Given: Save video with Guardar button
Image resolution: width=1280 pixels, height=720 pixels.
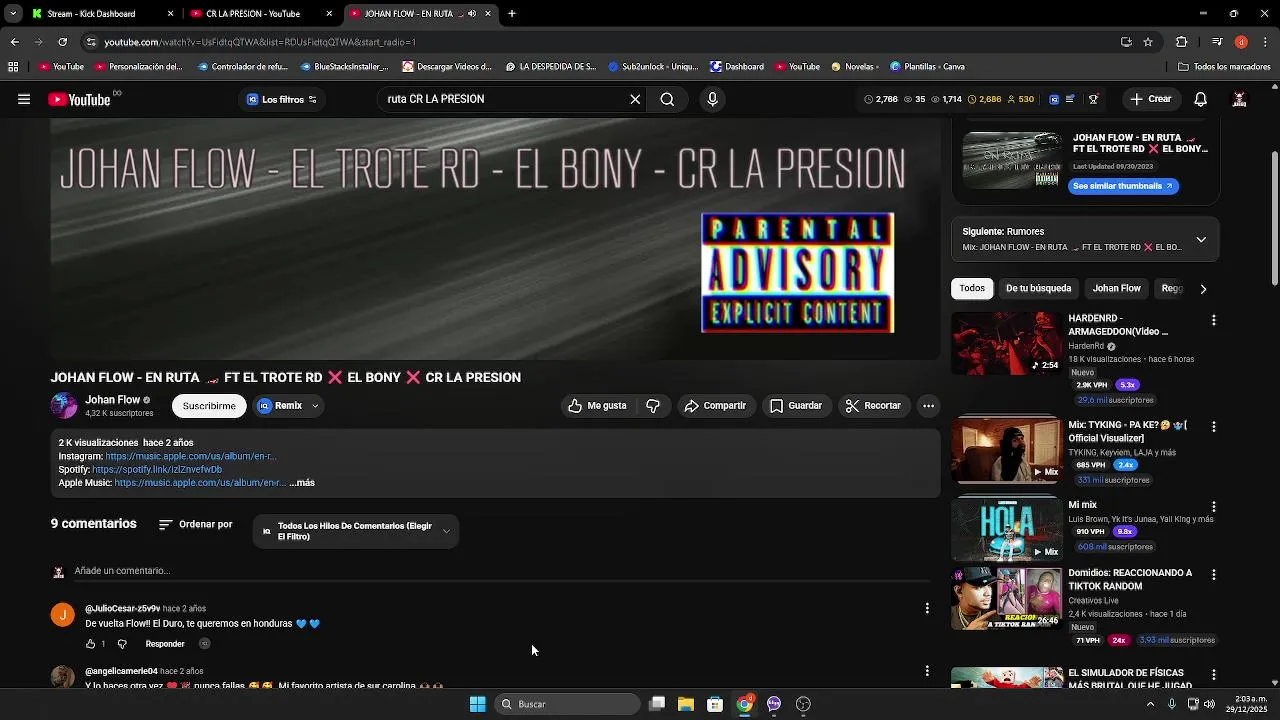Looking at the screenshot, I should coord(796,406).
